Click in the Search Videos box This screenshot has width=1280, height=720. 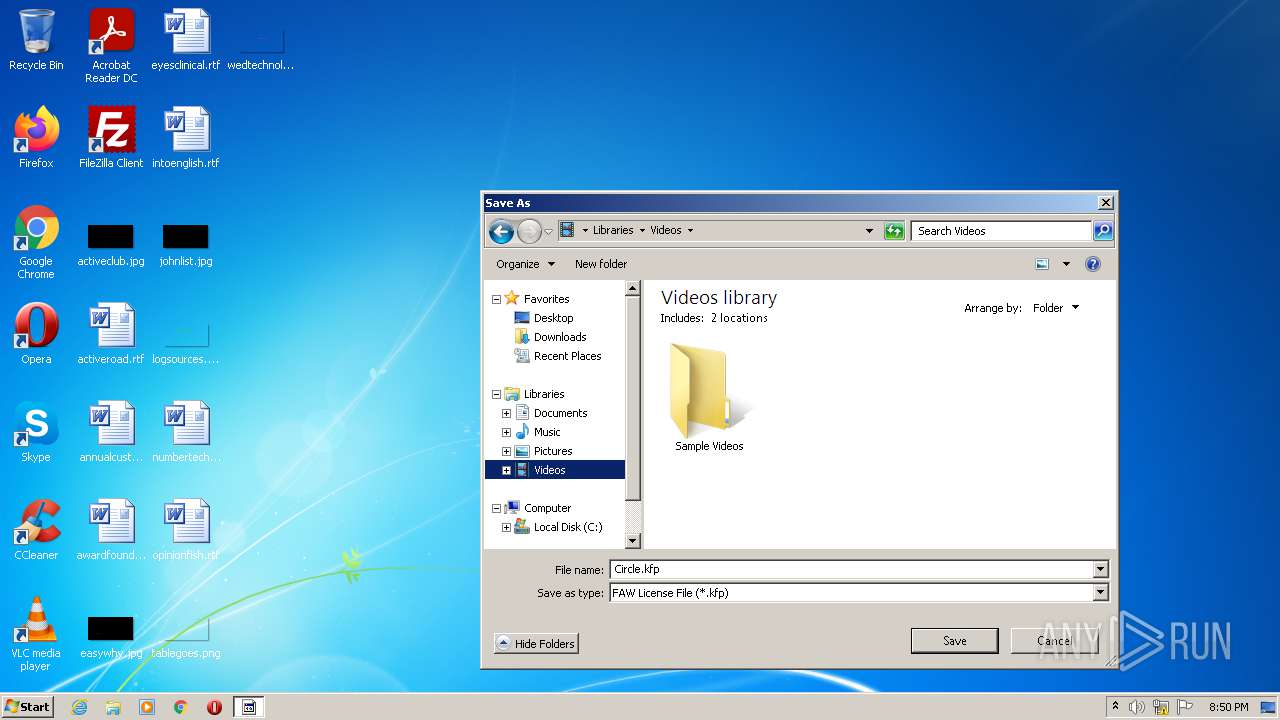pyautogui.click(x=1001, y=231)
